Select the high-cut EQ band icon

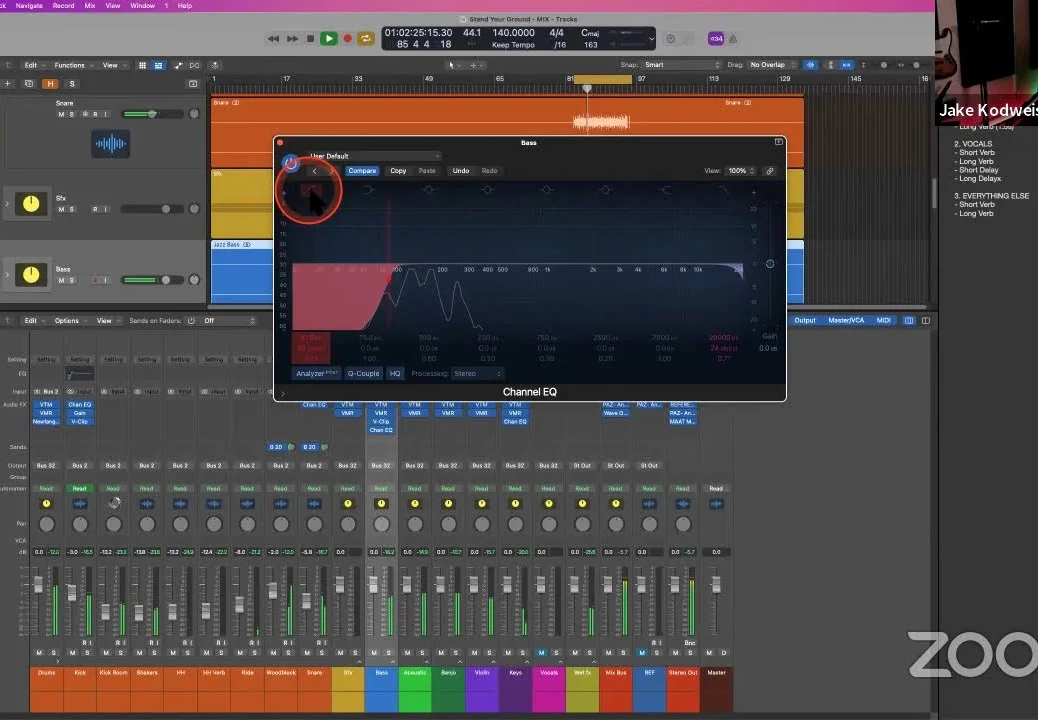tap(724, 190)
